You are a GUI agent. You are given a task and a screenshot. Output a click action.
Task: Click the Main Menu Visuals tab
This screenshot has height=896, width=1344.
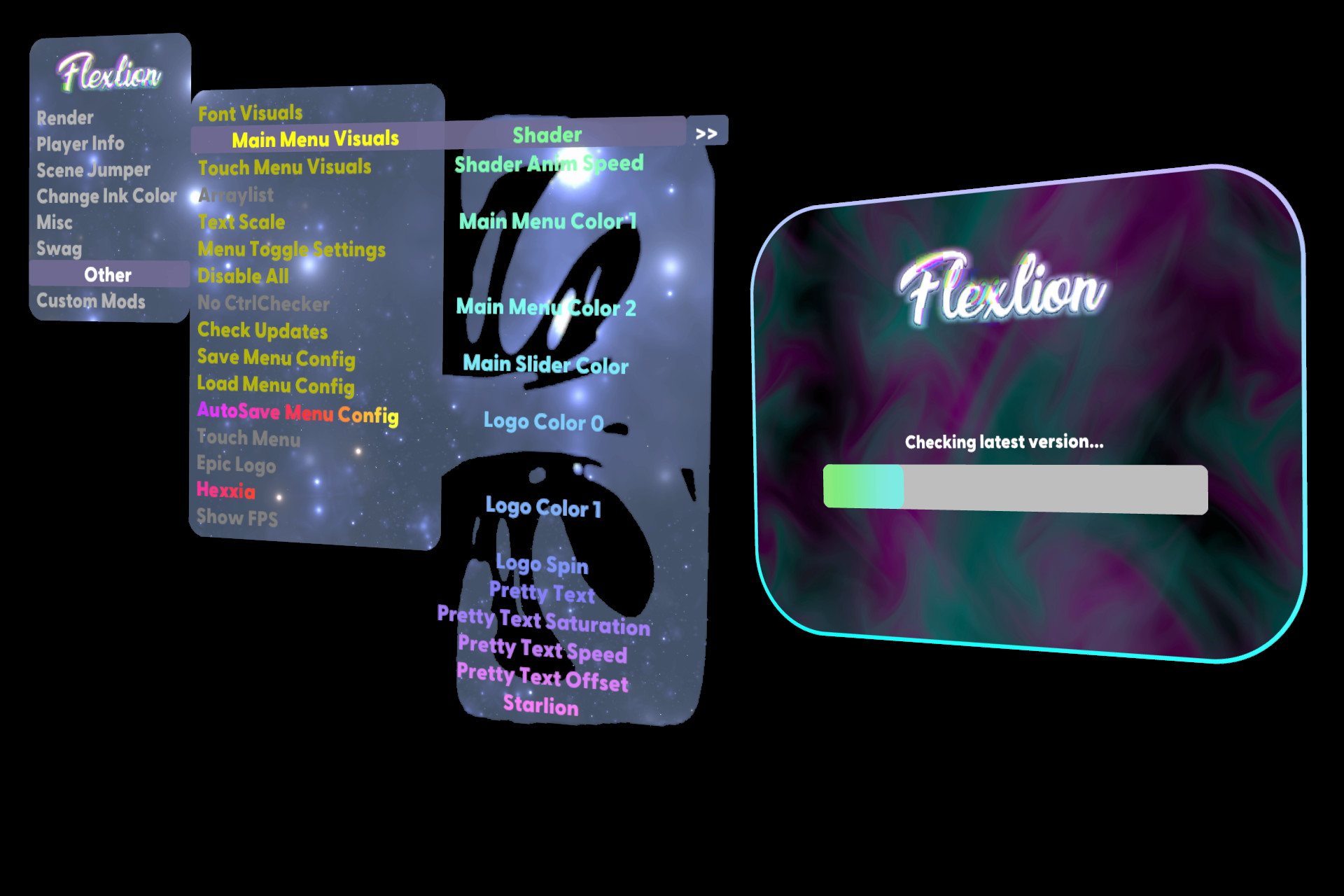pyautogui.click(x=313, y=140)
